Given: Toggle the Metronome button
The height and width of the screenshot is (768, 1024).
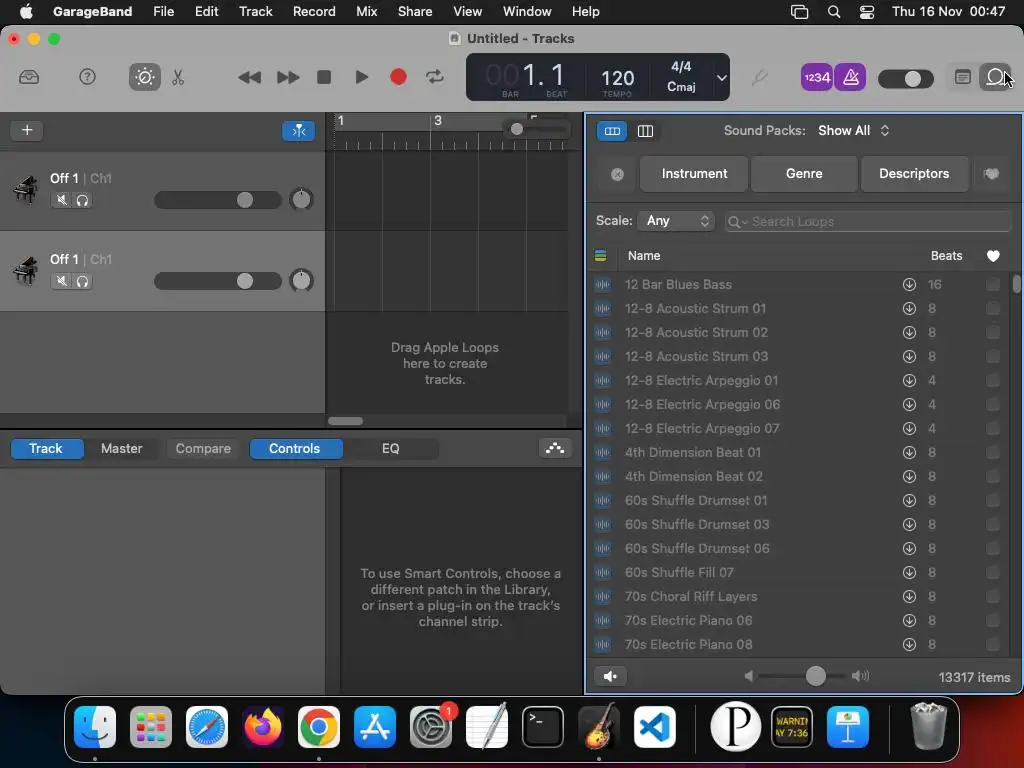Looking at the screenshot, I should coord(850,78).
